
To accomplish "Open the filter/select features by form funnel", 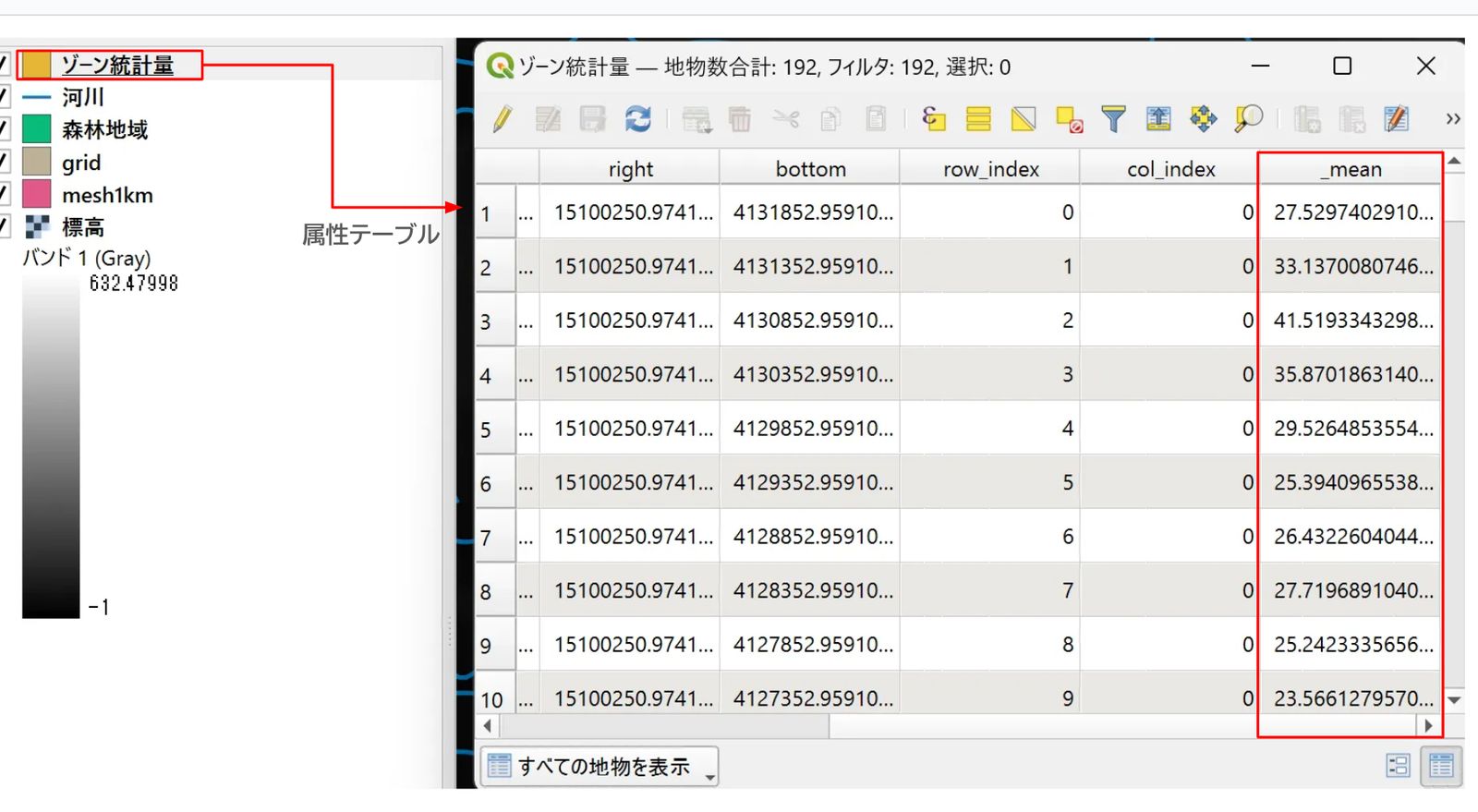I will [1114, 119].
